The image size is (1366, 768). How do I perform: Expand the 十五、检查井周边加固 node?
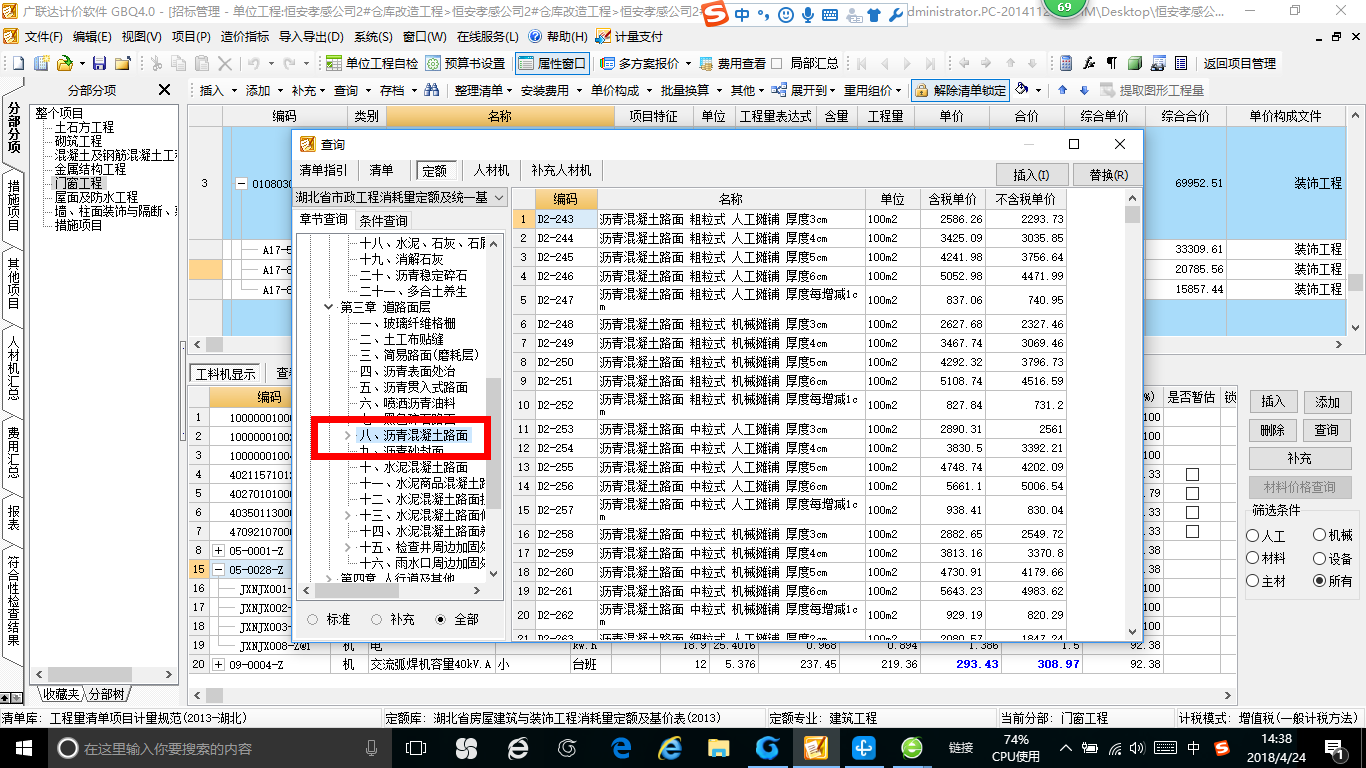click(x=348, y=547)
